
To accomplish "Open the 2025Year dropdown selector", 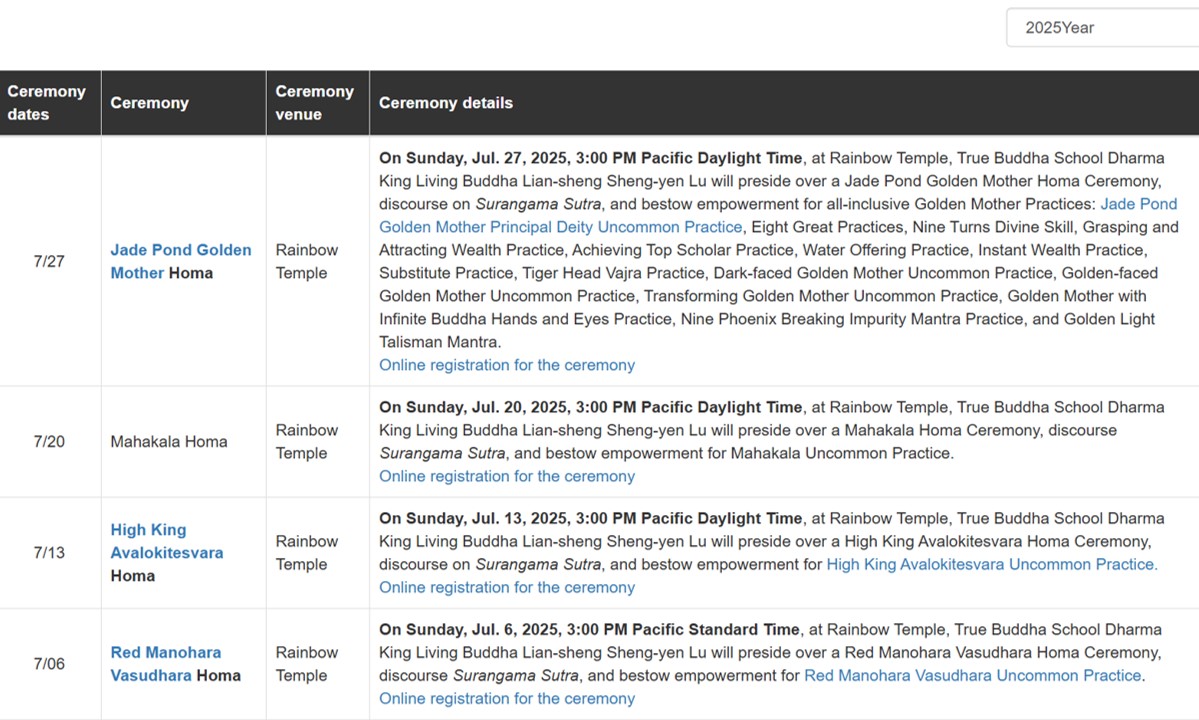I will [1103, 28].
